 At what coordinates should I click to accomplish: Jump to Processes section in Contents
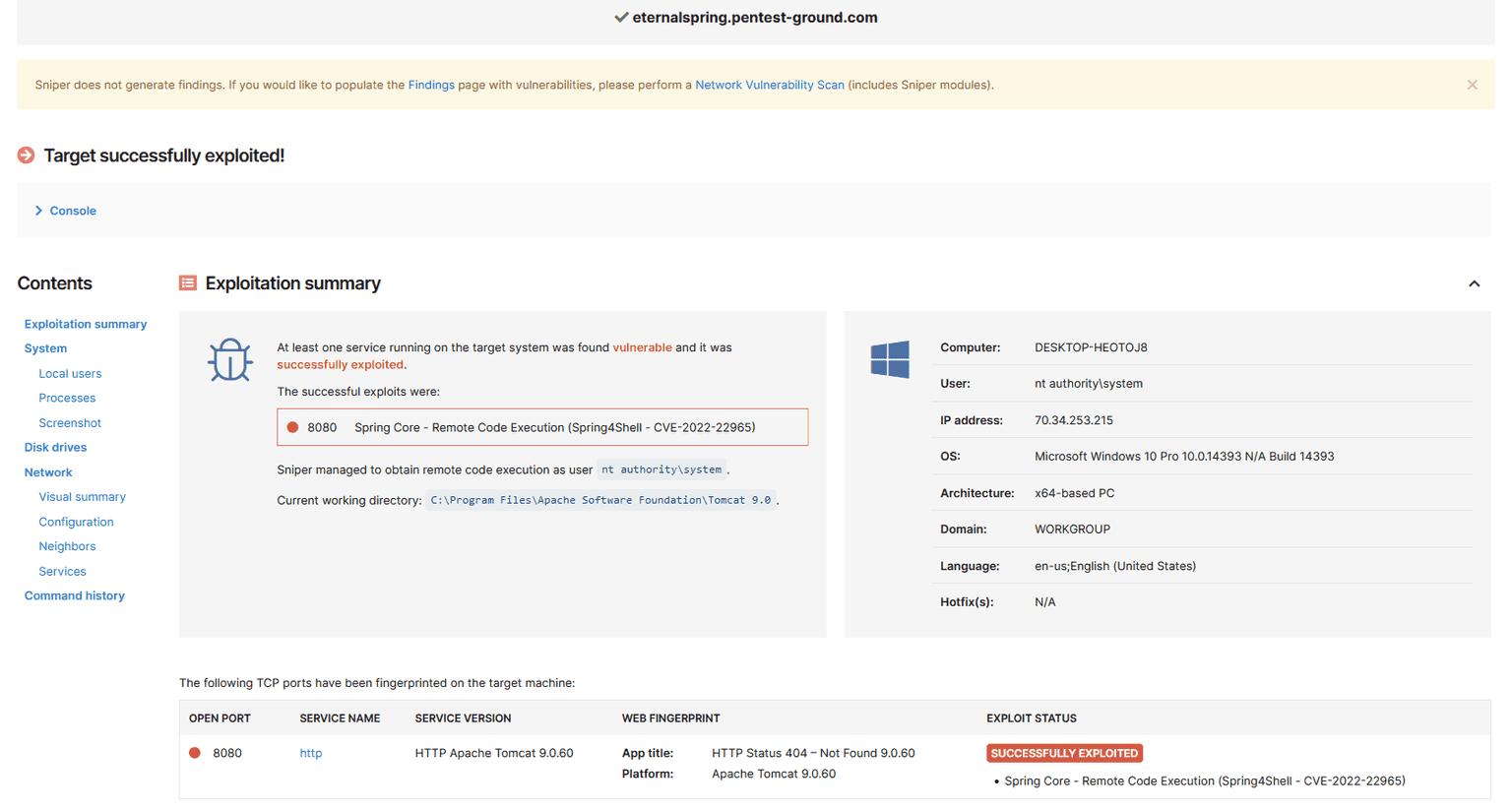coord(67,399)
